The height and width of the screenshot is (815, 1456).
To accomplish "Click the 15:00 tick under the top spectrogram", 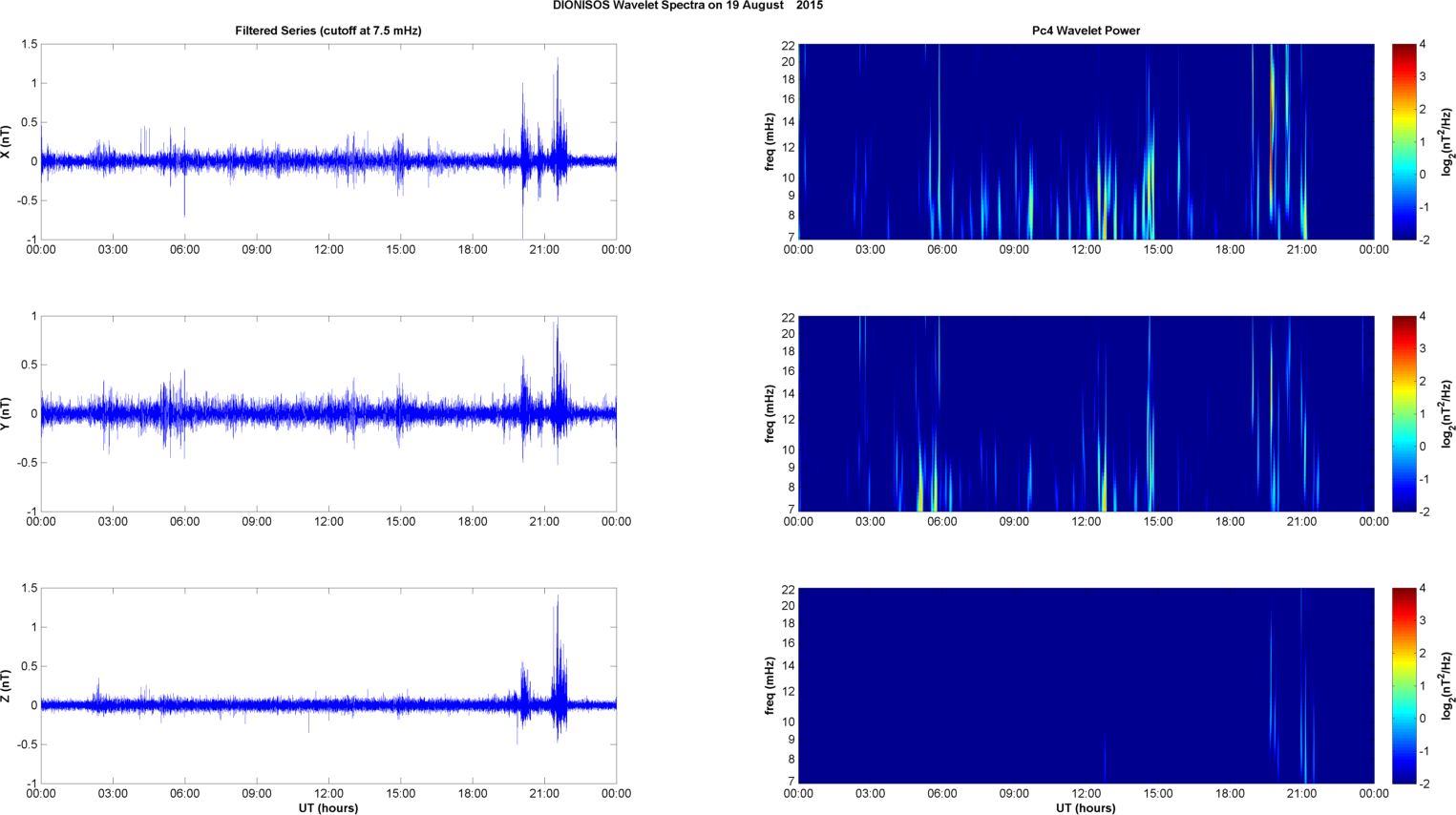I will pyautogui.click(x=1158, y=250).
